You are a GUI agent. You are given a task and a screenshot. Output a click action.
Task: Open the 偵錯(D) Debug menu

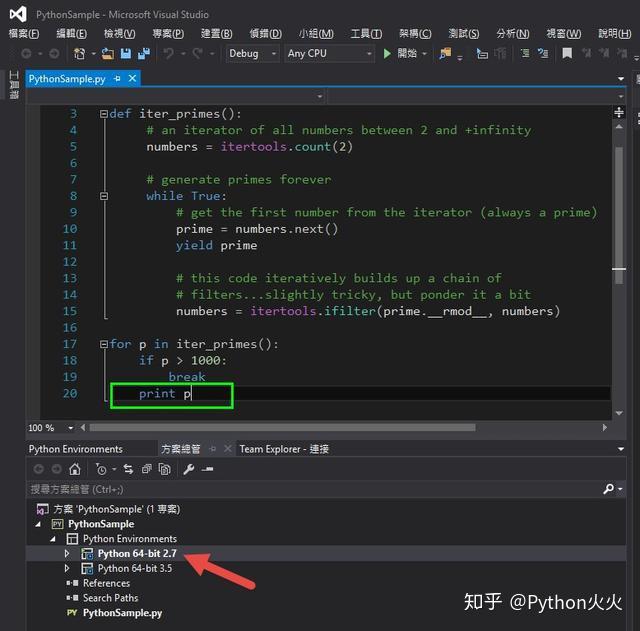coord(266,33)
